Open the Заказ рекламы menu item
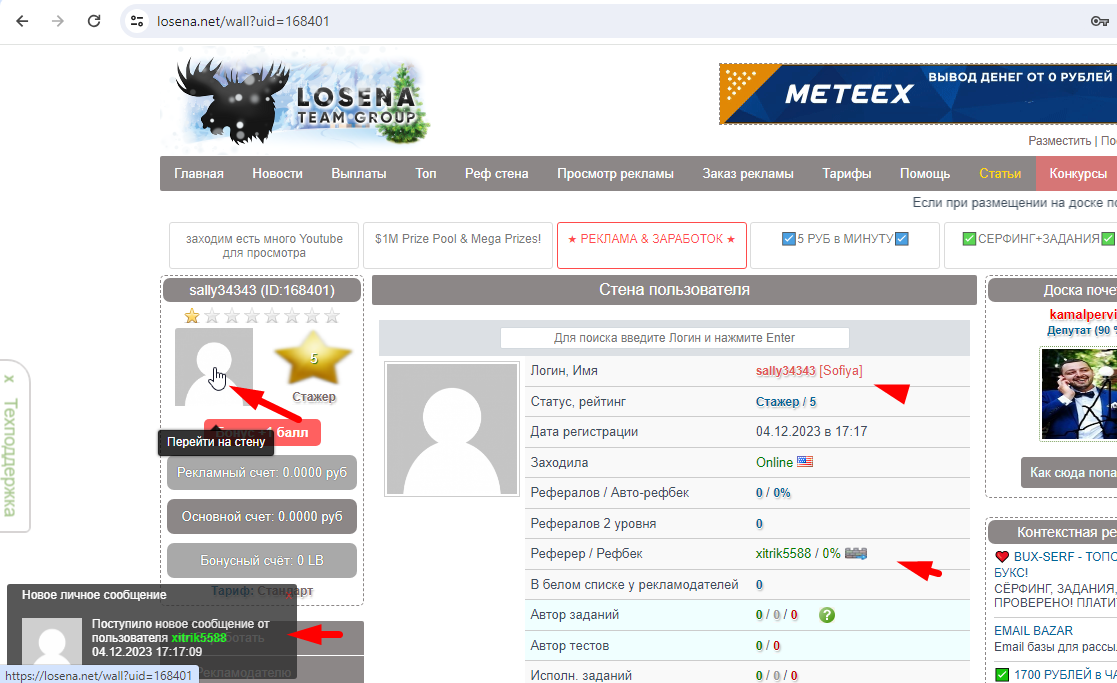1117x683 pixels. [748, 174]
